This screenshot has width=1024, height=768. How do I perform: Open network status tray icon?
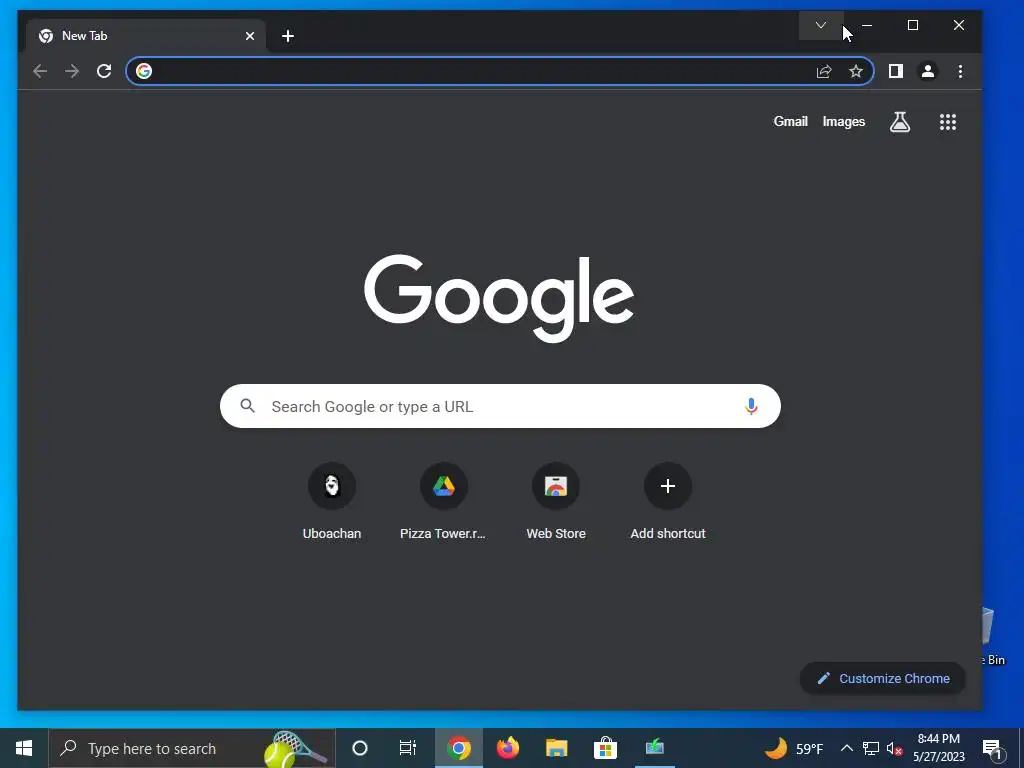pos(871,748)
